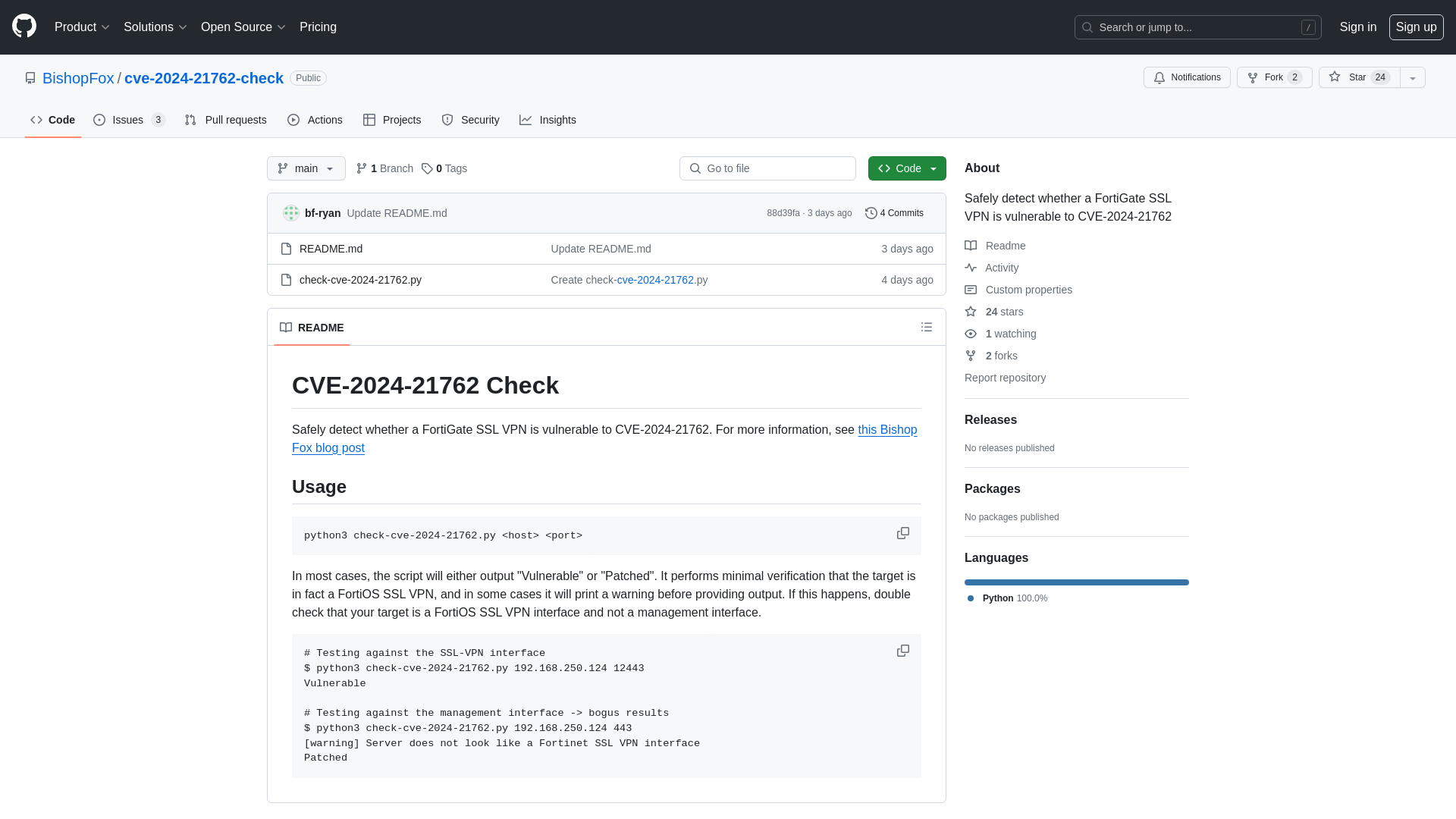The height and width of the screenshot is (819, 1456).
Task: Click the book icon beside Readme in About
Action: coord(971,246)
